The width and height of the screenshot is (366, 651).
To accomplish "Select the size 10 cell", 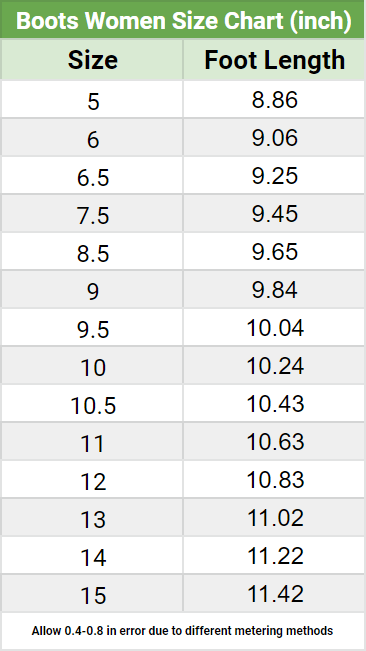I will pos(92,366).
